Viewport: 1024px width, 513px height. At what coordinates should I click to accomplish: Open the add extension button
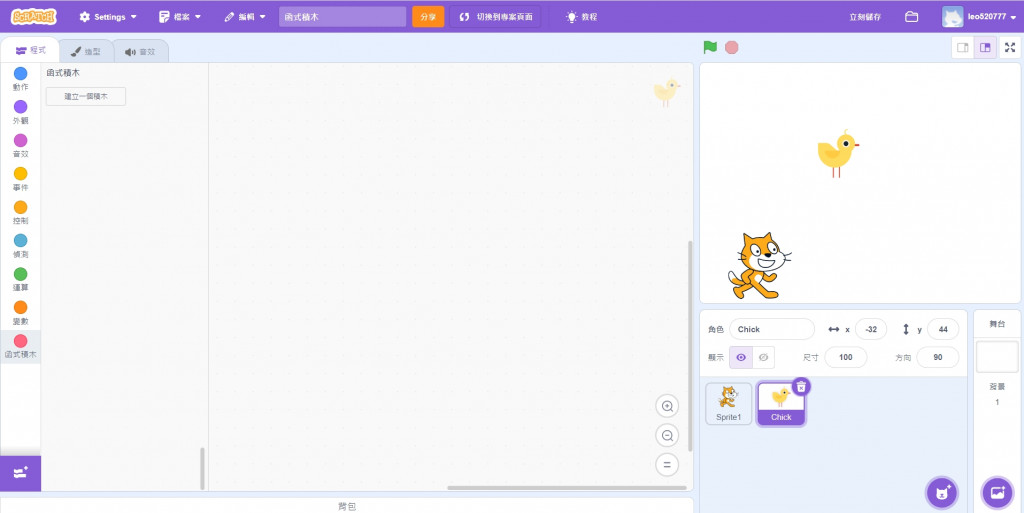[x=20, y=473]
